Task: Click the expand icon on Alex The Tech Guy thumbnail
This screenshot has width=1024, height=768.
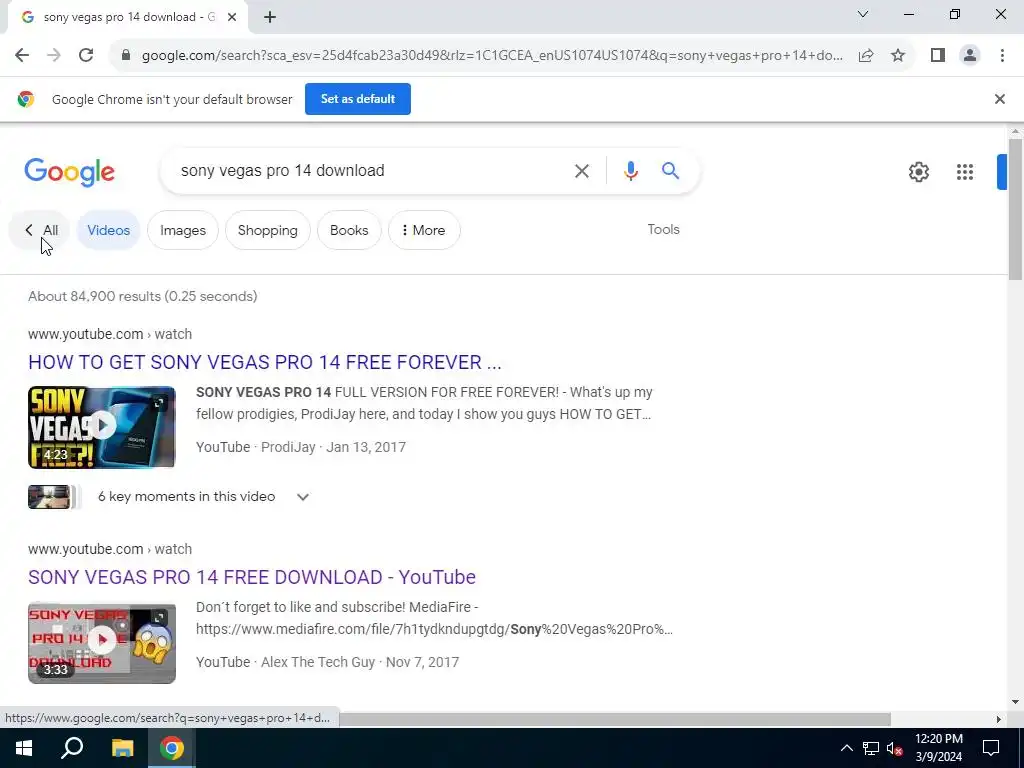Action: point(159,618)
